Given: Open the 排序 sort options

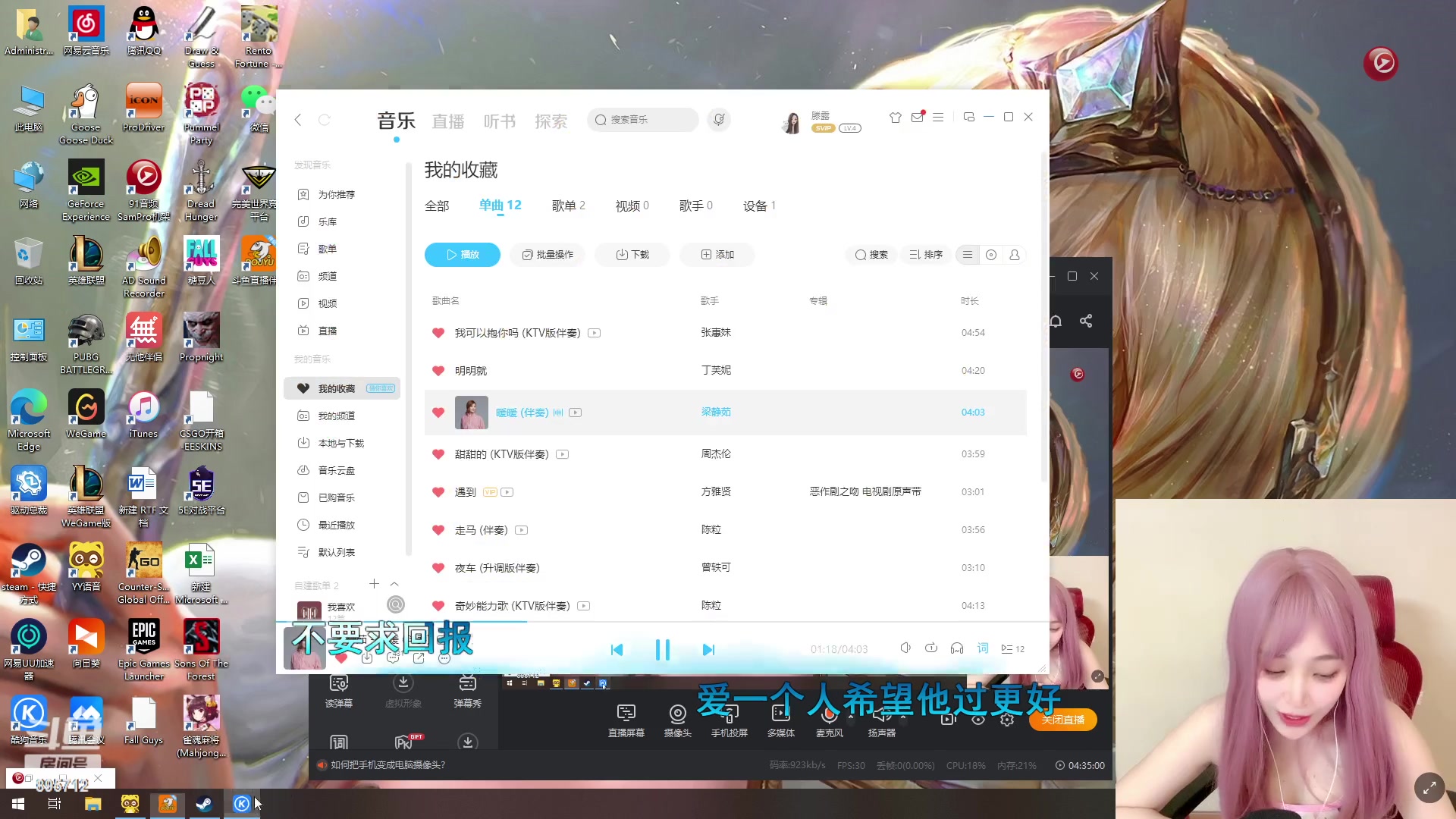Looking at the screenshot, I should 925,255.
